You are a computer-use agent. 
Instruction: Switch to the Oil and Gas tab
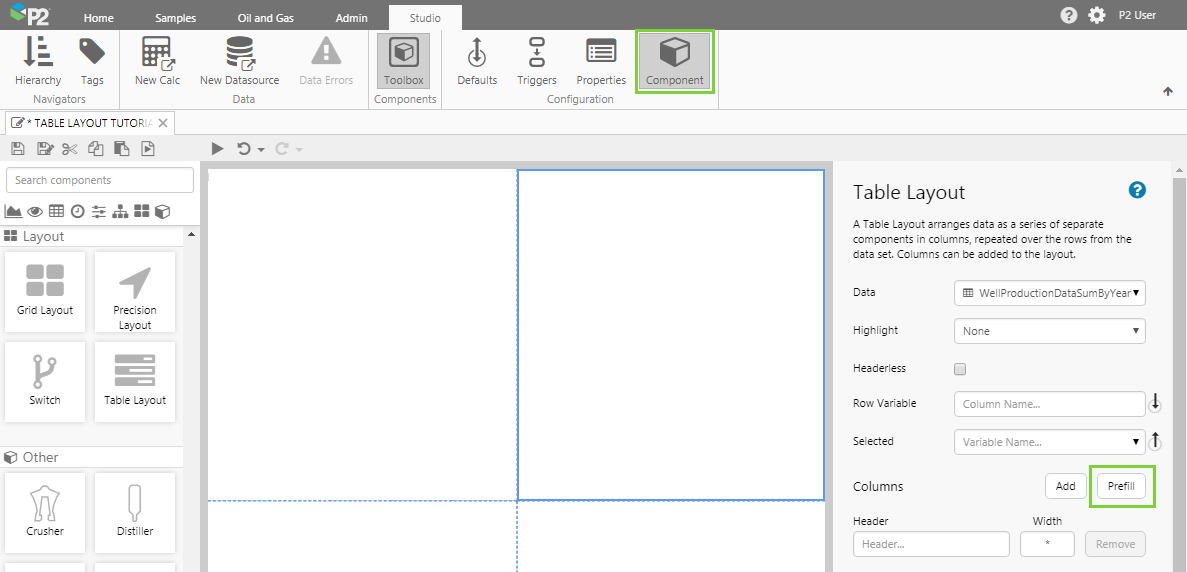tap(267, 18)
